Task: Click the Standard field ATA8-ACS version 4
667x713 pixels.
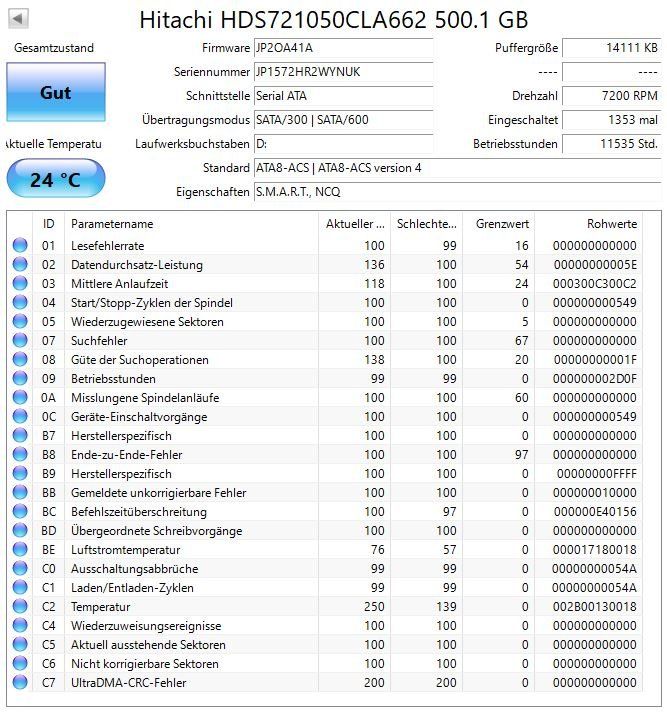Action: (457, 168)
